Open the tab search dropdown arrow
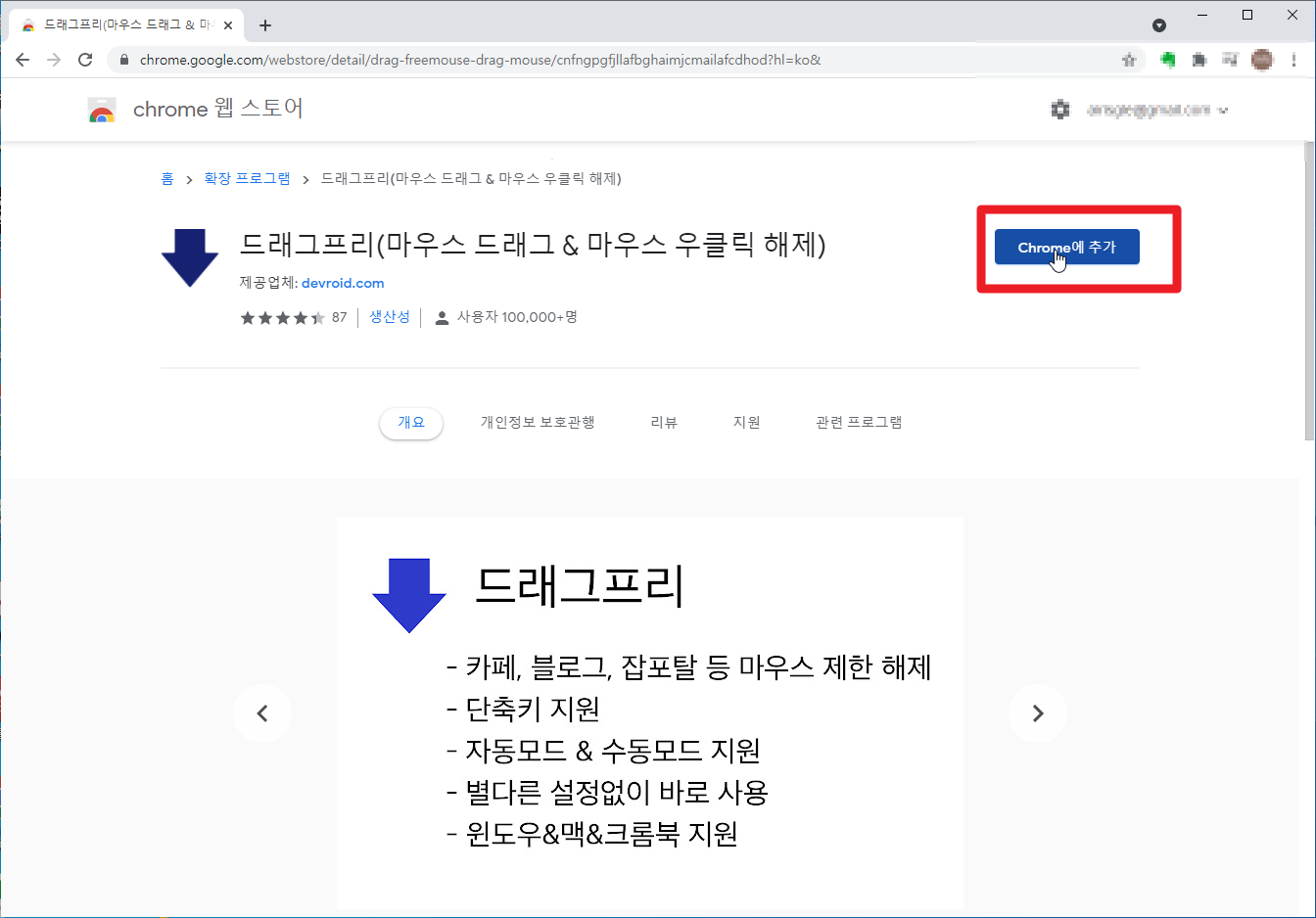This screenshot has width=1316, height=918. tap(1159, 25)
